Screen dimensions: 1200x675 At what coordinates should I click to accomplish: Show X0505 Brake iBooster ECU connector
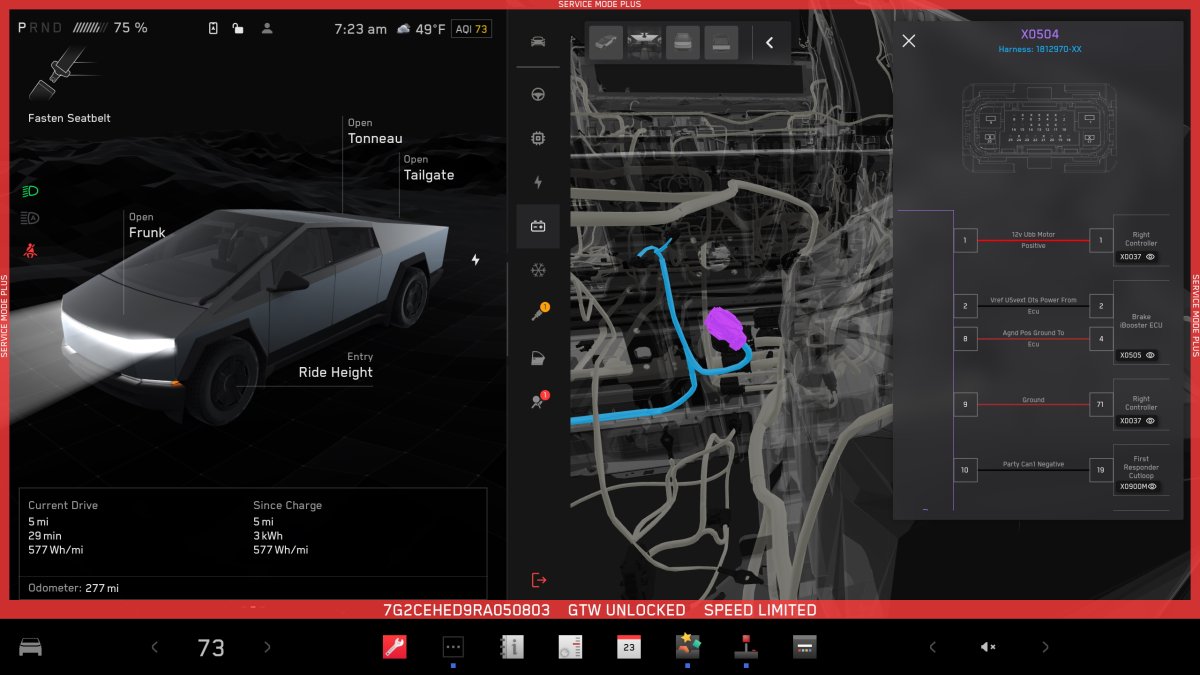[1137, 355]
